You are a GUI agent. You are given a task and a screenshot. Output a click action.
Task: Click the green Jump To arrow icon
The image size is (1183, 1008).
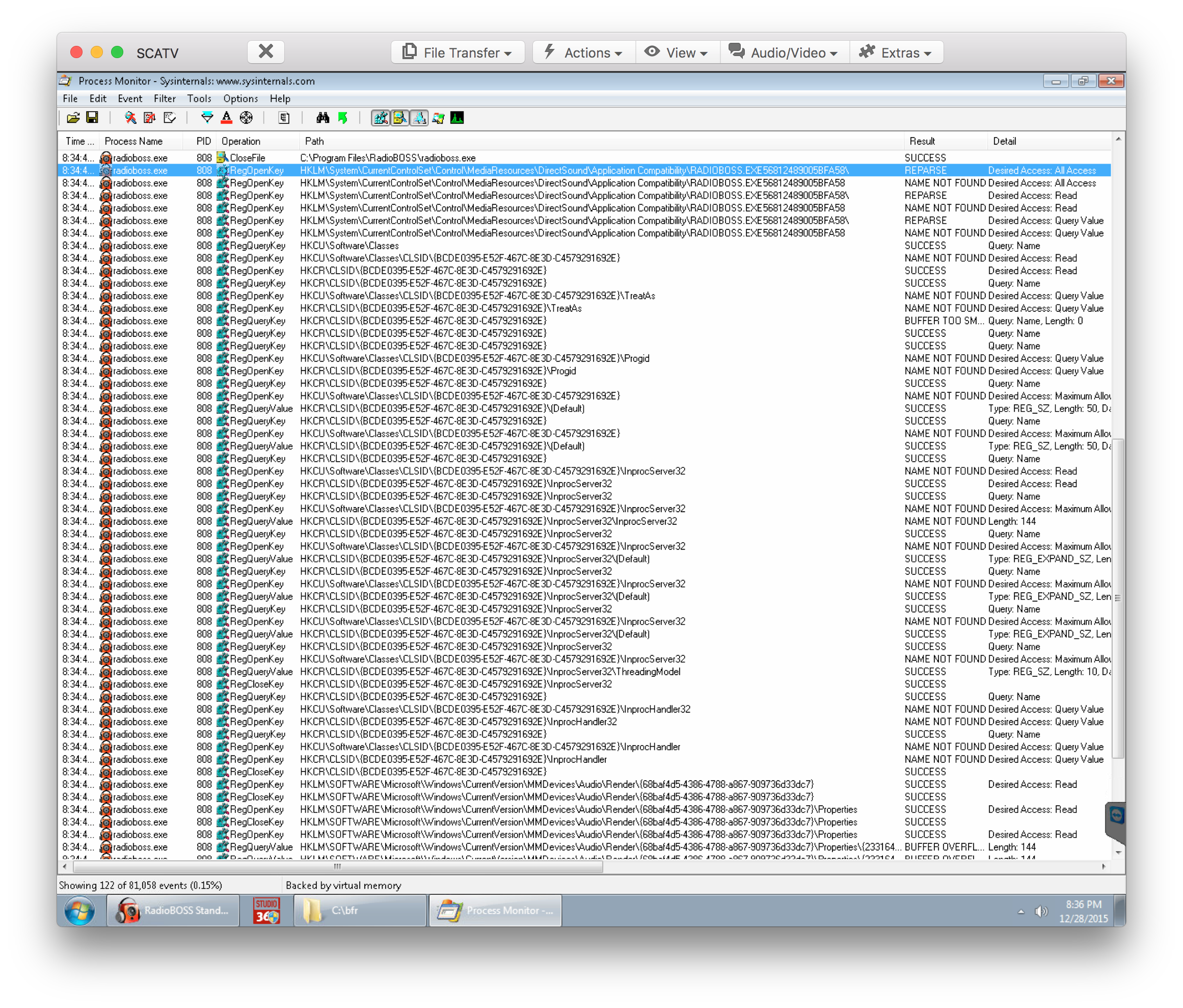342,118
